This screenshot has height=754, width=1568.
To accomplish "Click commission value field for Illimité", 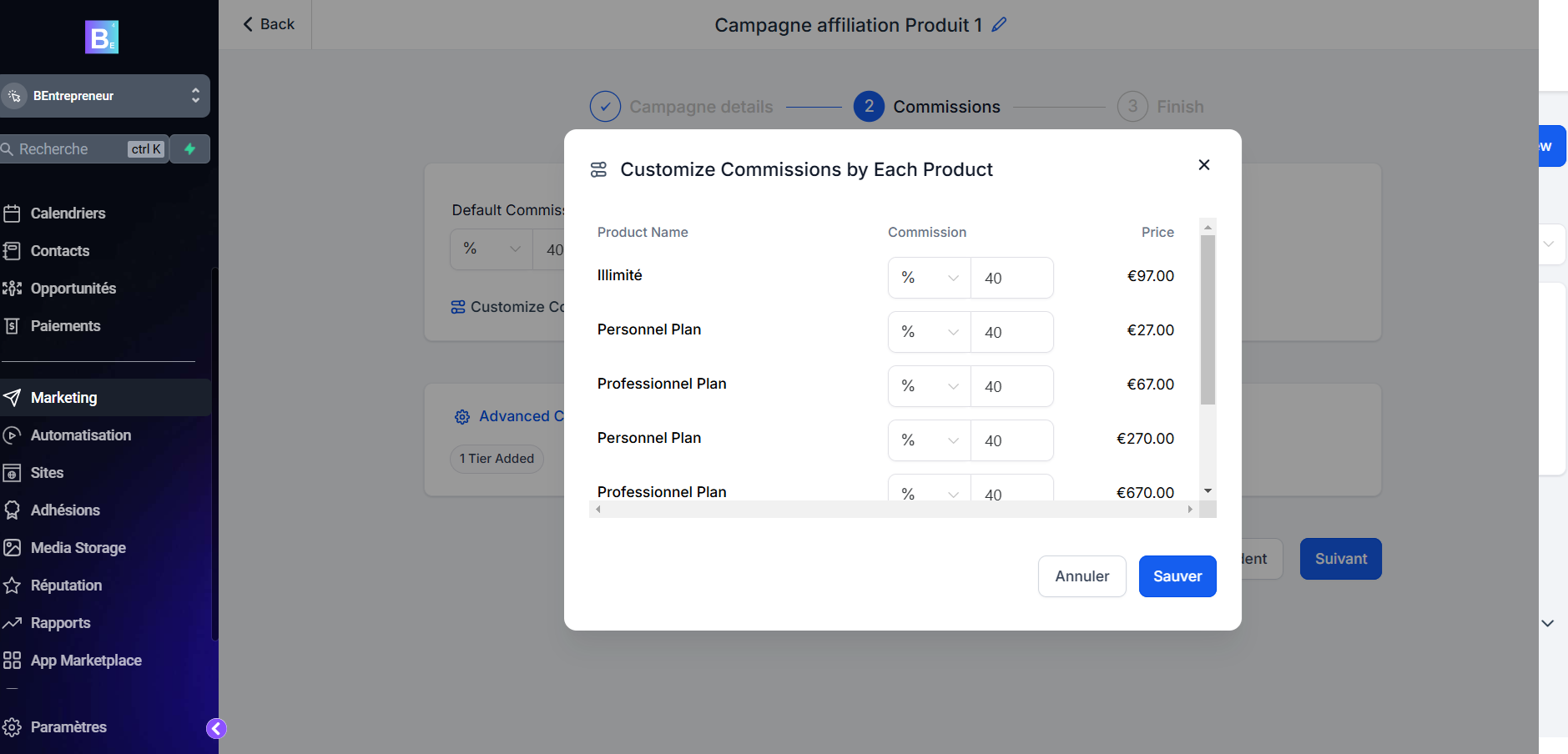I will click(1012, 278).
